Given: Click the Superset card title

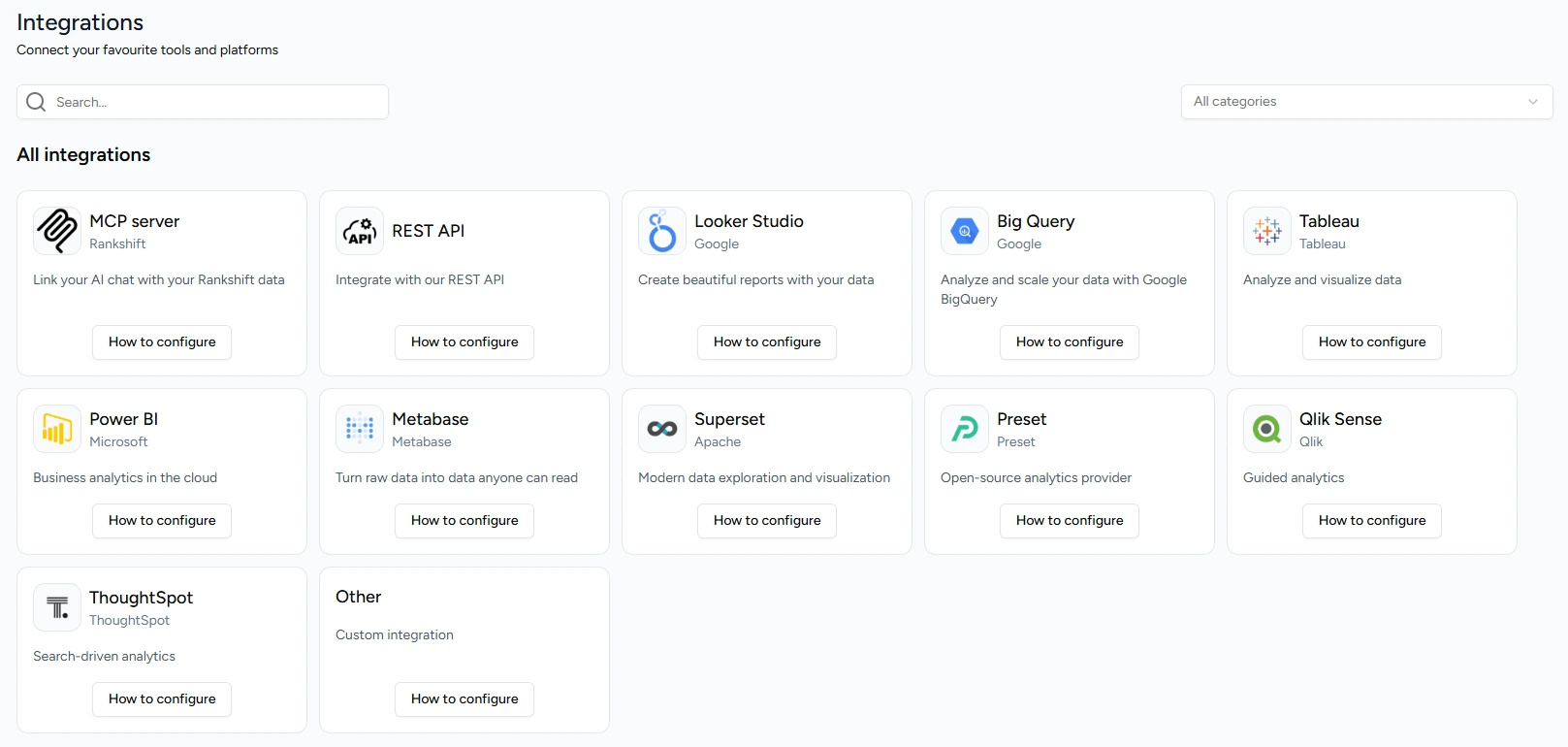Looking at the screenshot, I should pos(729,419).
